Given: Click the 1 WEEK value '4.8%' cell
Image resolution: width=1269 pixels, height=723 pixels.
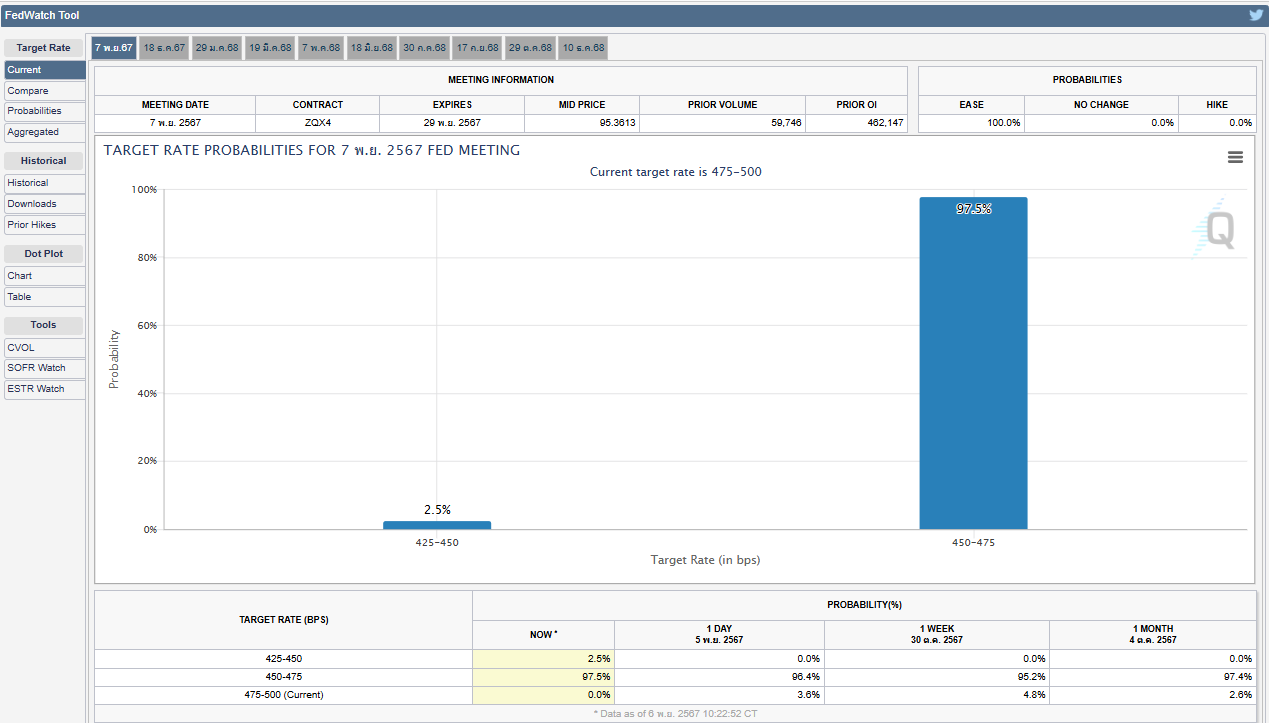Looking at the screenshot, I should tap(937, 695).
